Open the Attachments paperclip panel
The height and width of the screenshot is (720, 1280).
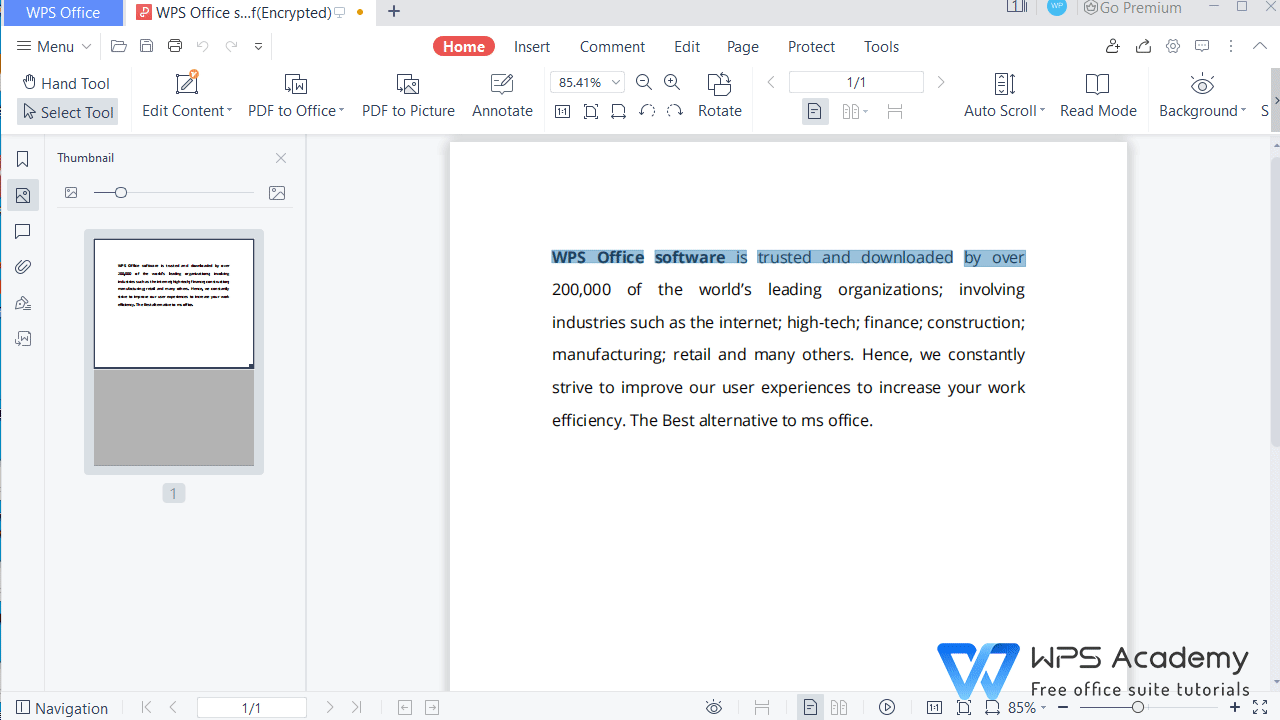pos(23,267)
